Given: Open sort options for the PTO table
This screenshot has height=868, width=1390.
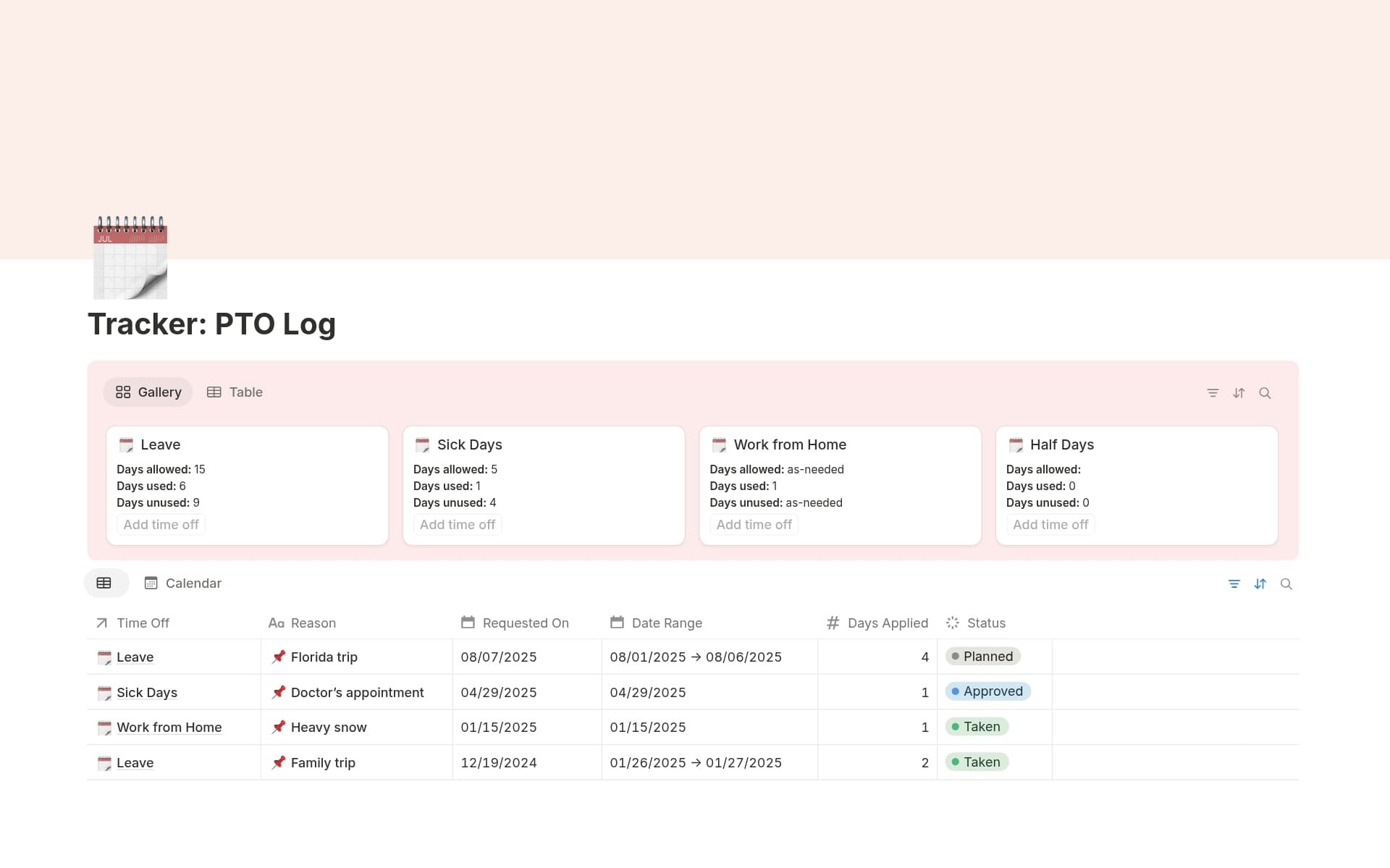Looking at the screenshot, I should point(1260,583).
